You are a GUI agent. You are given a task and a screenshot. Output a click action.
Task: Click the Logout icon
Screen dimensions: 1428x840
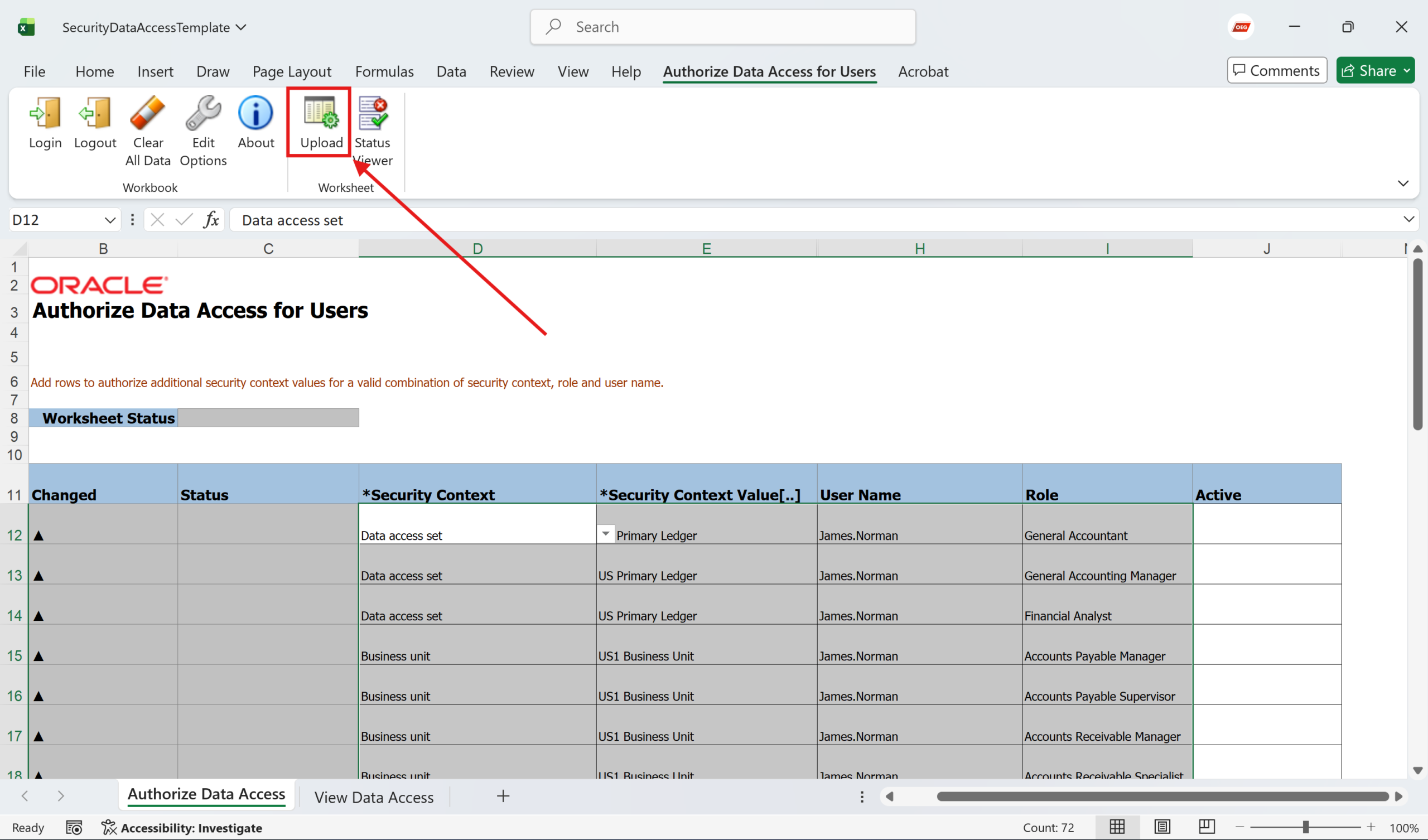[95, 113]
